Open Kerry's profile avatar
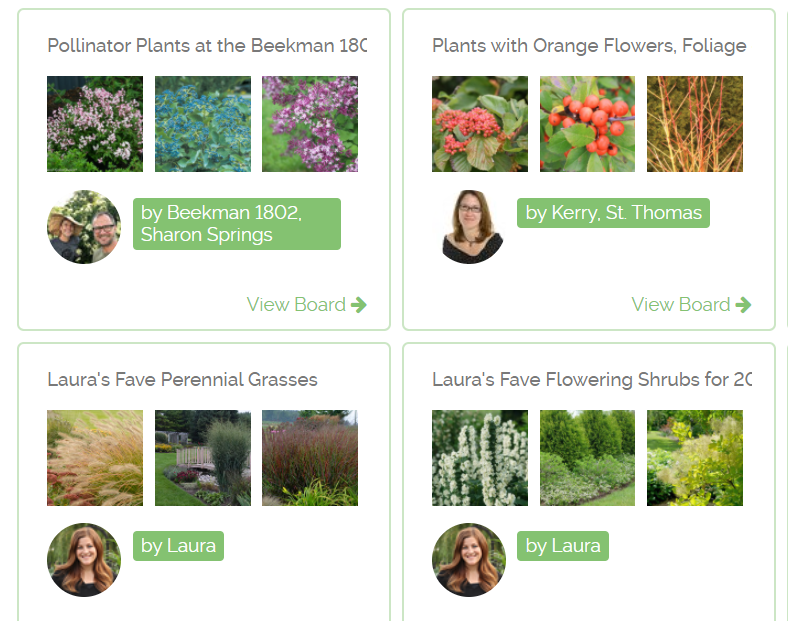Image resolution: width=788 pixels, height=621 pixels. click(469, 227)
